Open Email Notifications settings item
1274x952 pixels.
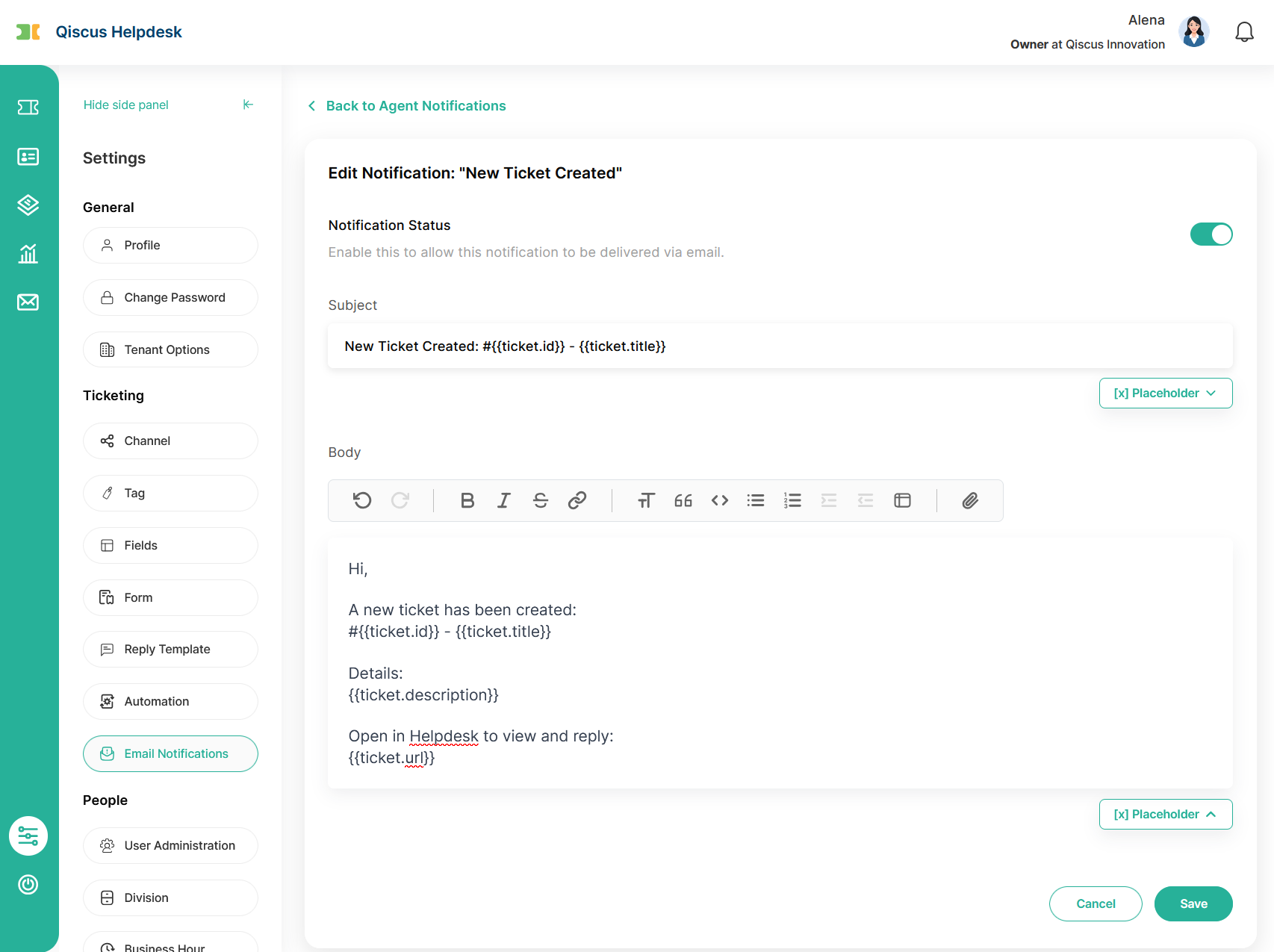[x=171, y=754]
